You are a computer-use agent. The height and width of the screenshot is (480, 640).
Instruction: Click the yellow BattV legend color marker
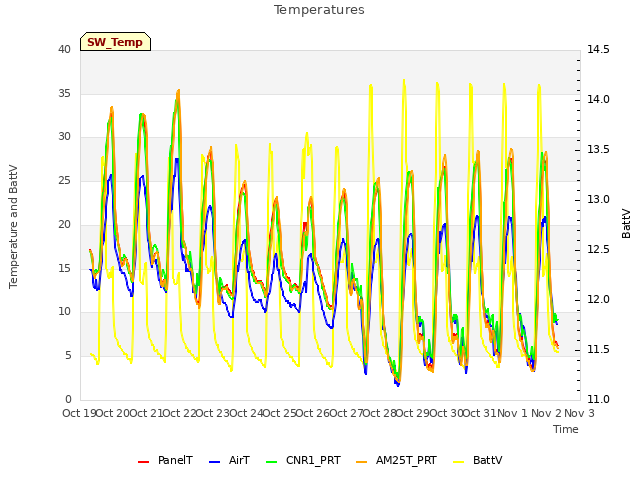tap(459, 462)
